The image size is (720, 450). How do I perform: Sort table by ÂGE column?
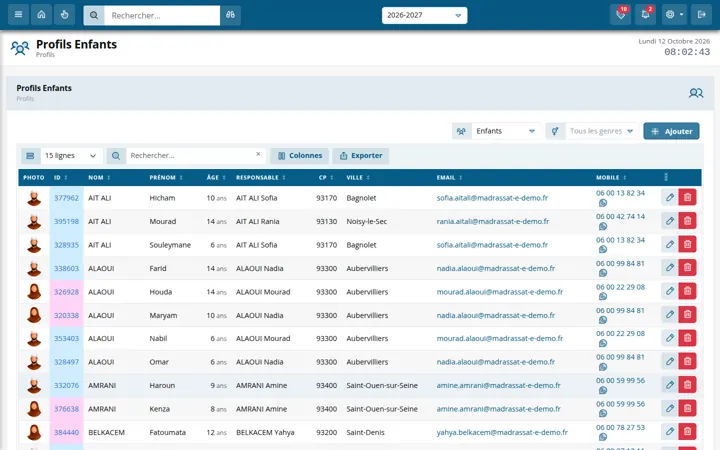(216, 178)
